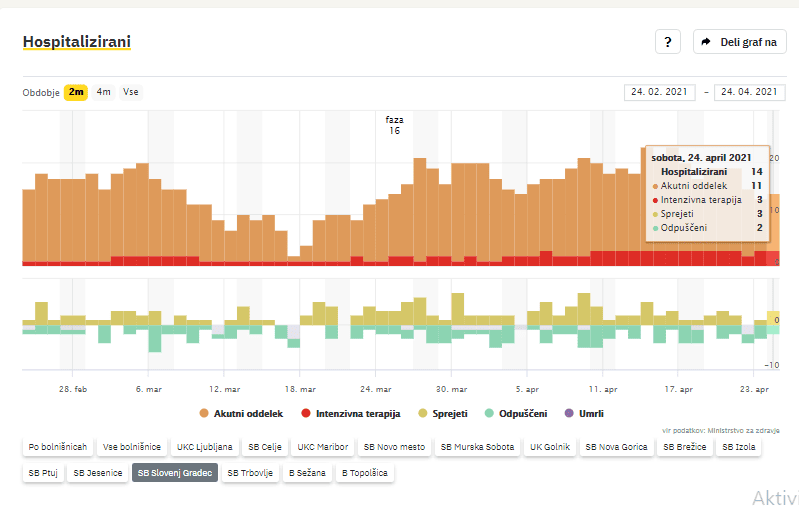Viewport: 799px width, 508px height.
Task: Click the faza 16 chart marker
Action: pos(394,125)
